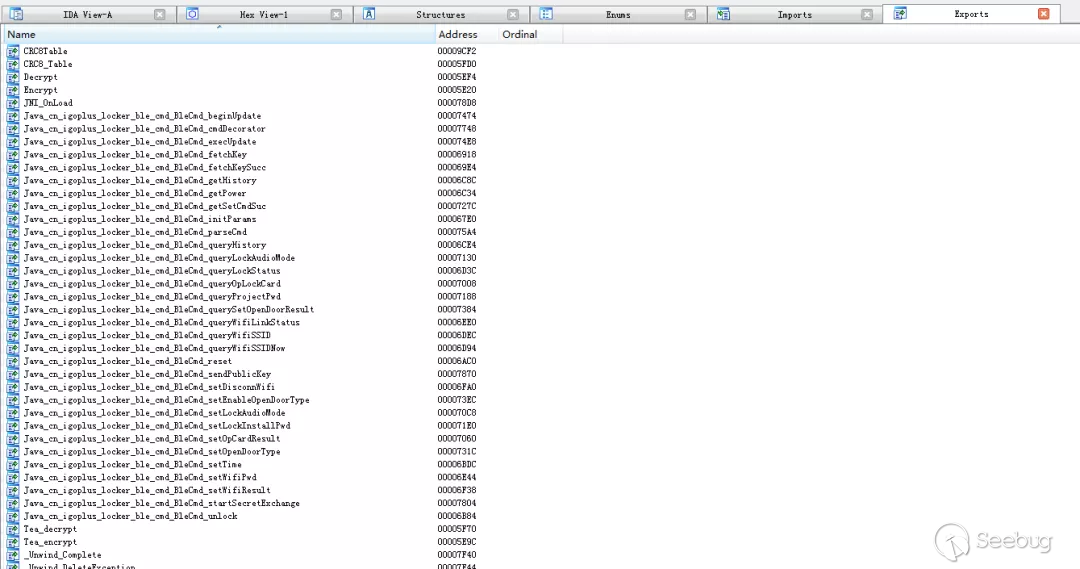Select the BleCmd_setOpCardResult export name
1080x569 pixels.
coord(152,439)
